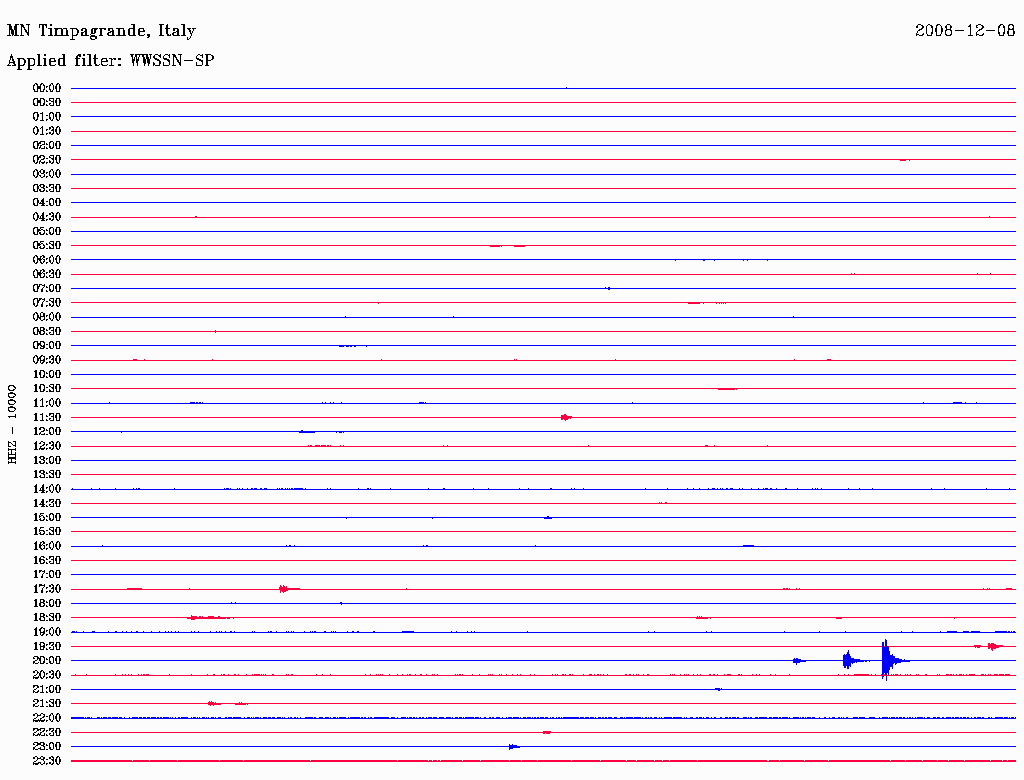Click the 17:30 time label
1024x780 pixels.
click(47, 589)
